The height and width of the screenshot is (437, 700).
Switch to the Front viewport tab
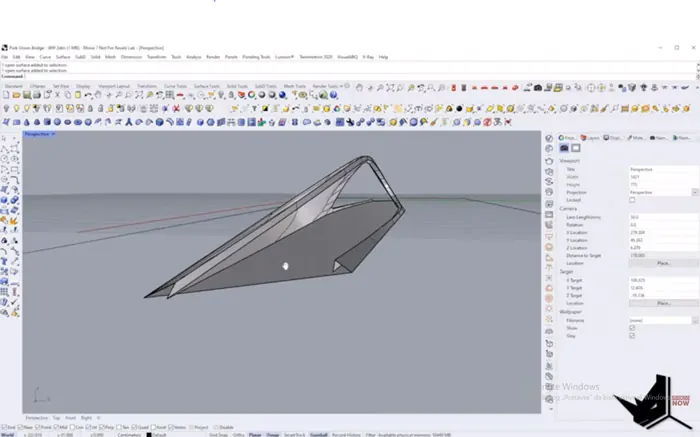click(x=71, y=418)
